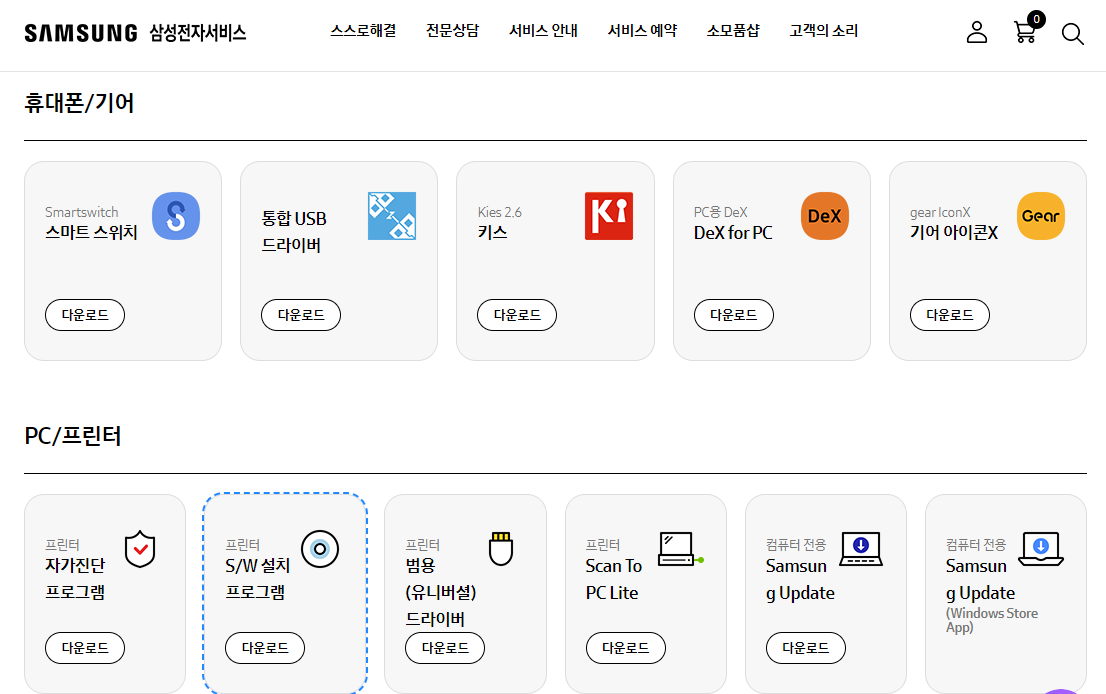Open the shopping cart icon
The height and width of the screenshot is (694, 1106).
tap(1025, 32)
